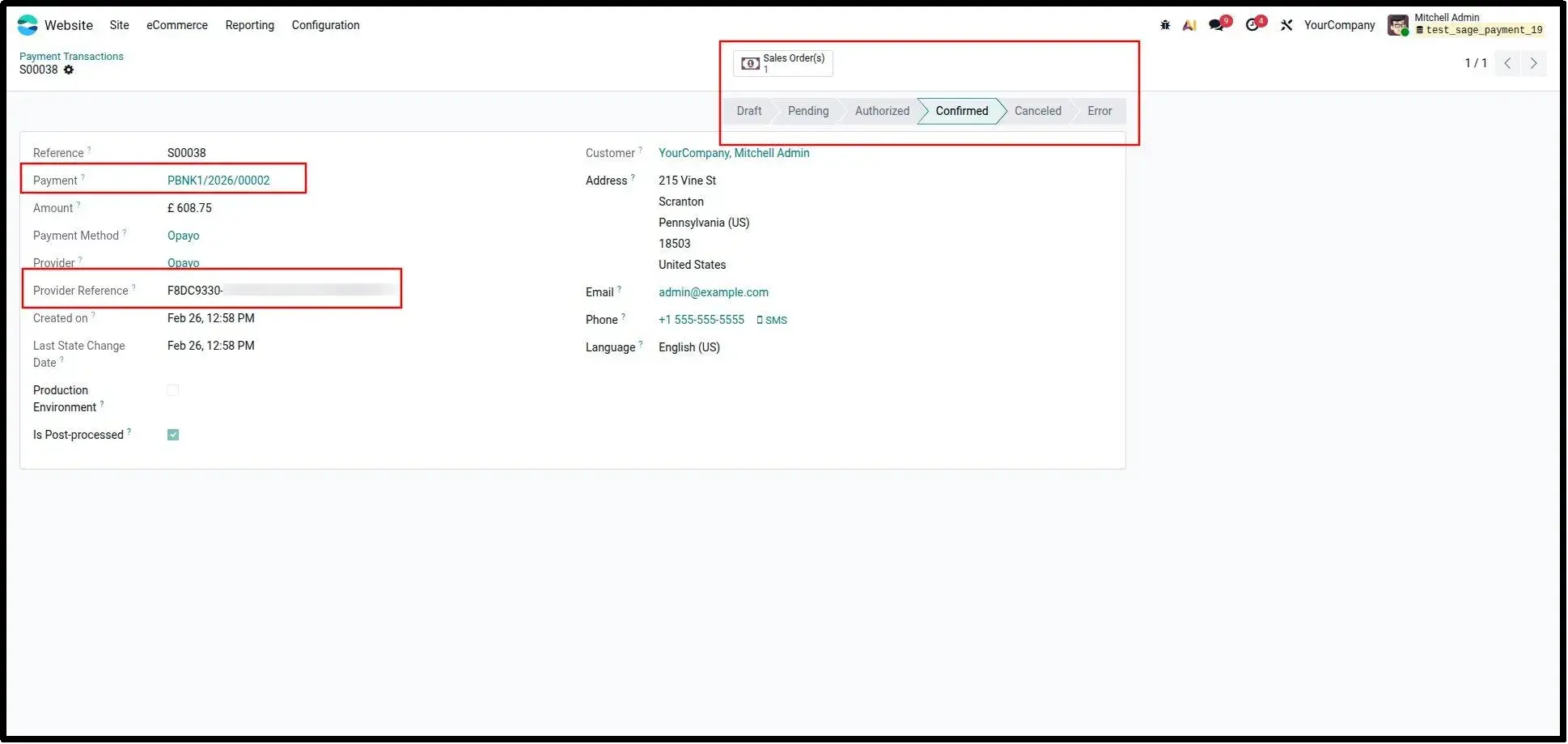
Task: Open the Opayo payment method link
Action: tap(184, 236)
